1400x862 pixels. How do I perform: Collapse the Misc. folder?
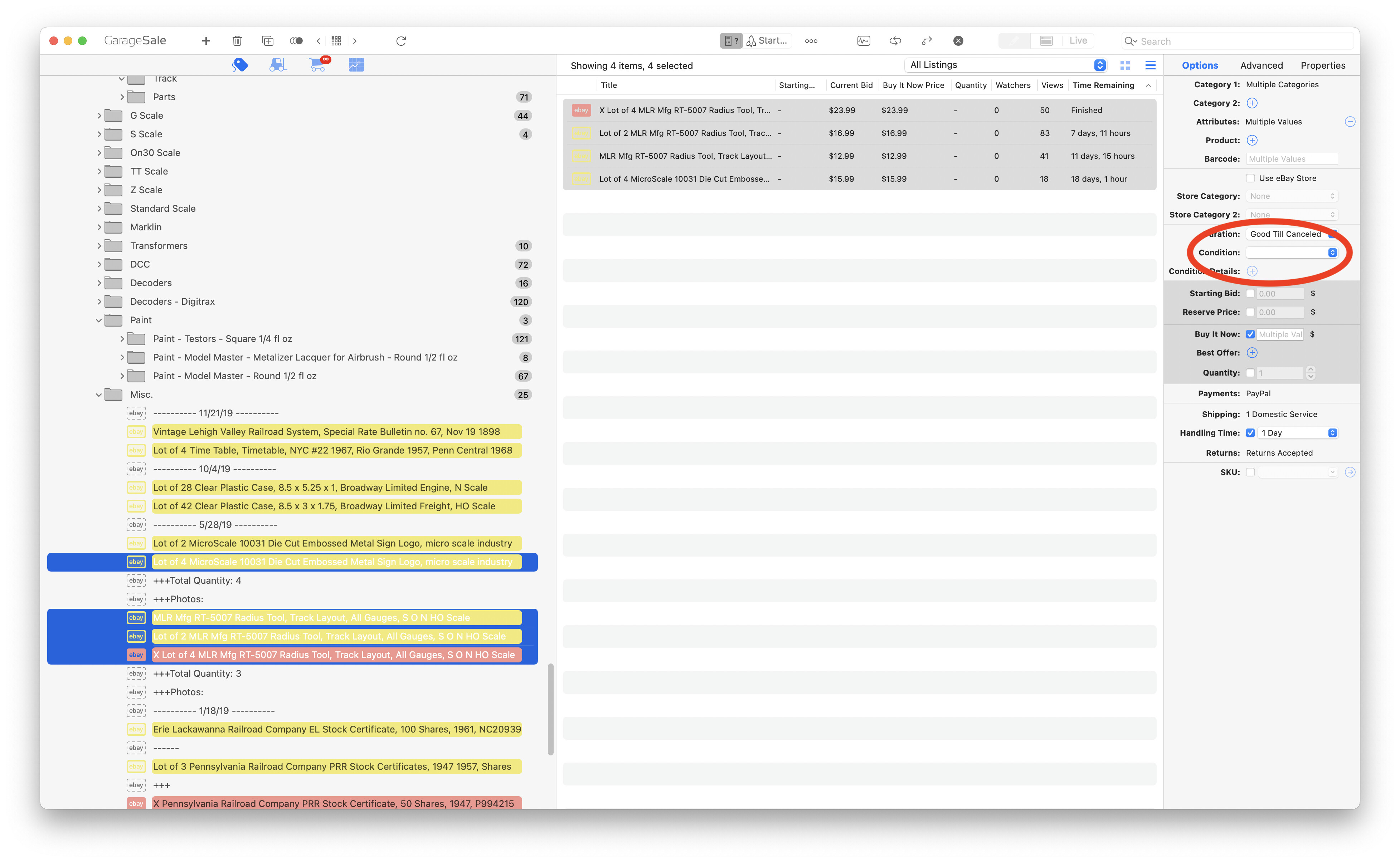pyautogui.click(x=99, y=395)
